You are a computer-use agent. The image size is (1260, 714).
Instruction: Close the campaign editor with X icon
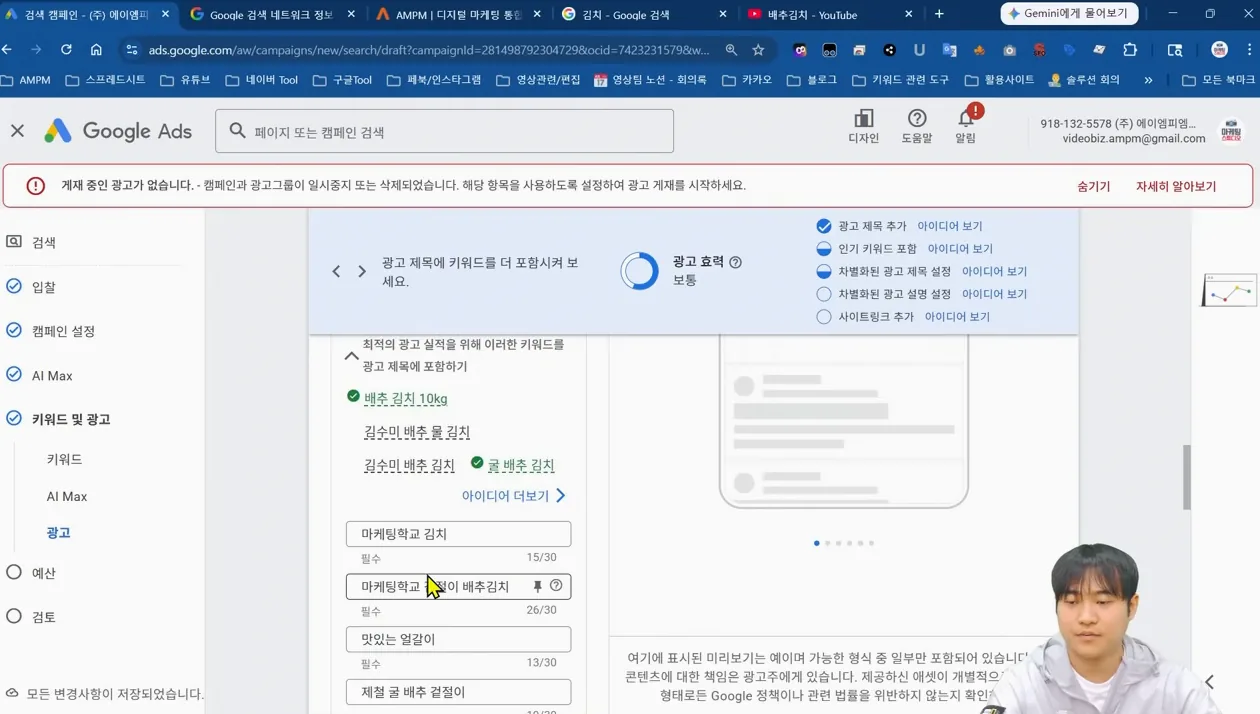click(18, 131)
